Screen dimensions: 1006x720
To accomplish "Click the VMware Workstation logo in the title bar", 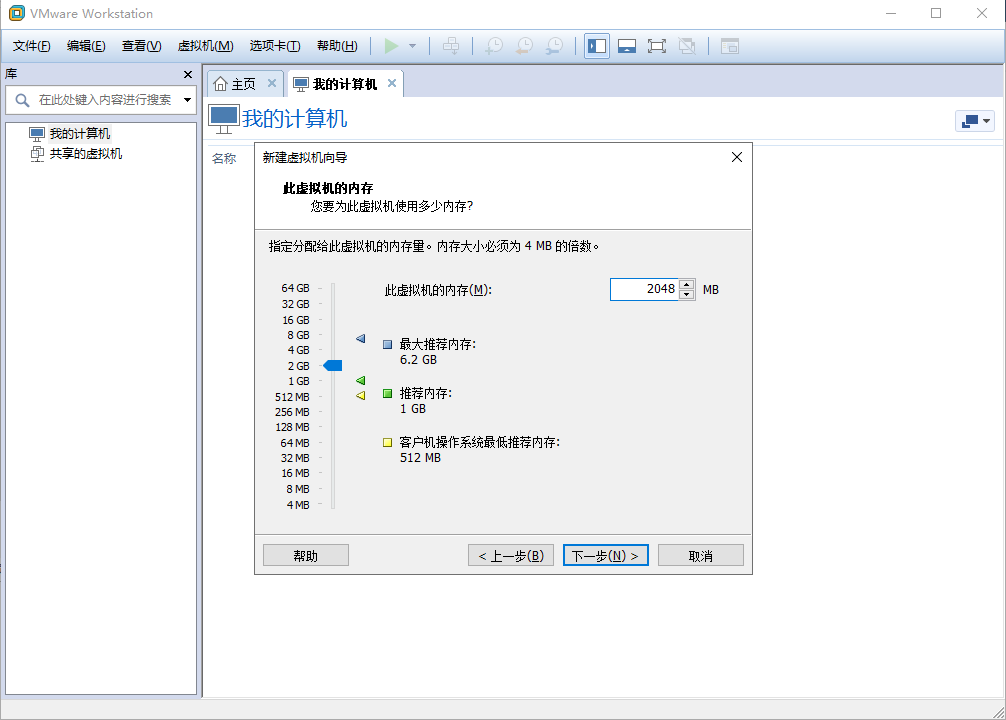I will (17, 13).
